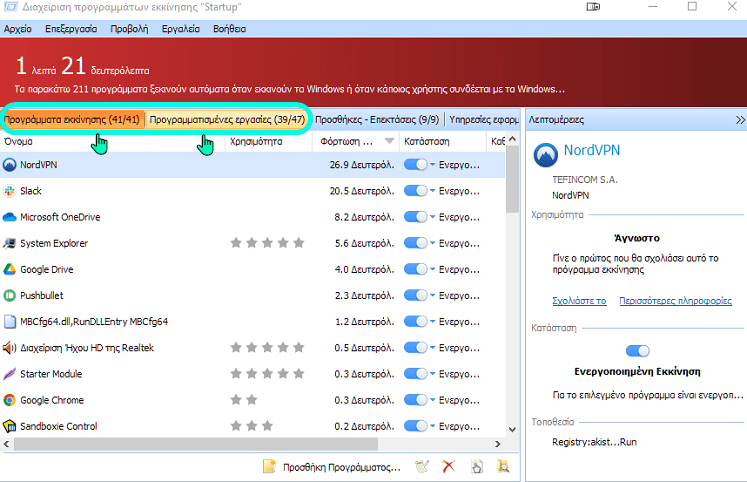The image size is (747, 482).
Task: Sort by Όνομα column header
Action: point(113,141)
